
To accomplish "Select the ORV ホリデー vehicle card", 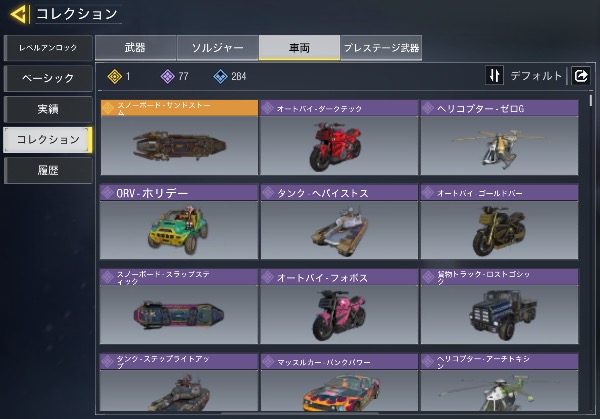I will 179,222.
